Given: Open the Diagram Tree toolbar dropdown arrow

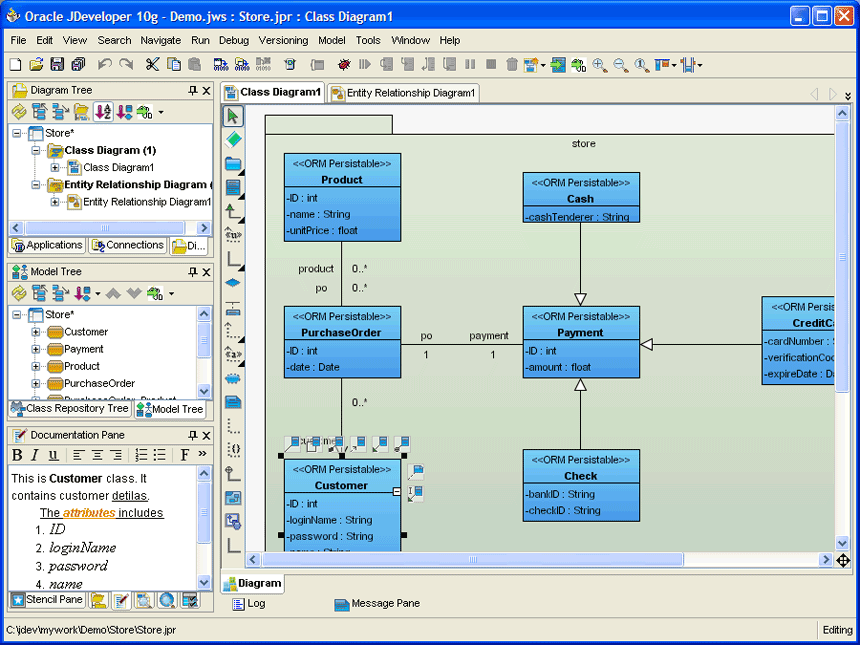Looking at the screenshot, I should [161, 112].
